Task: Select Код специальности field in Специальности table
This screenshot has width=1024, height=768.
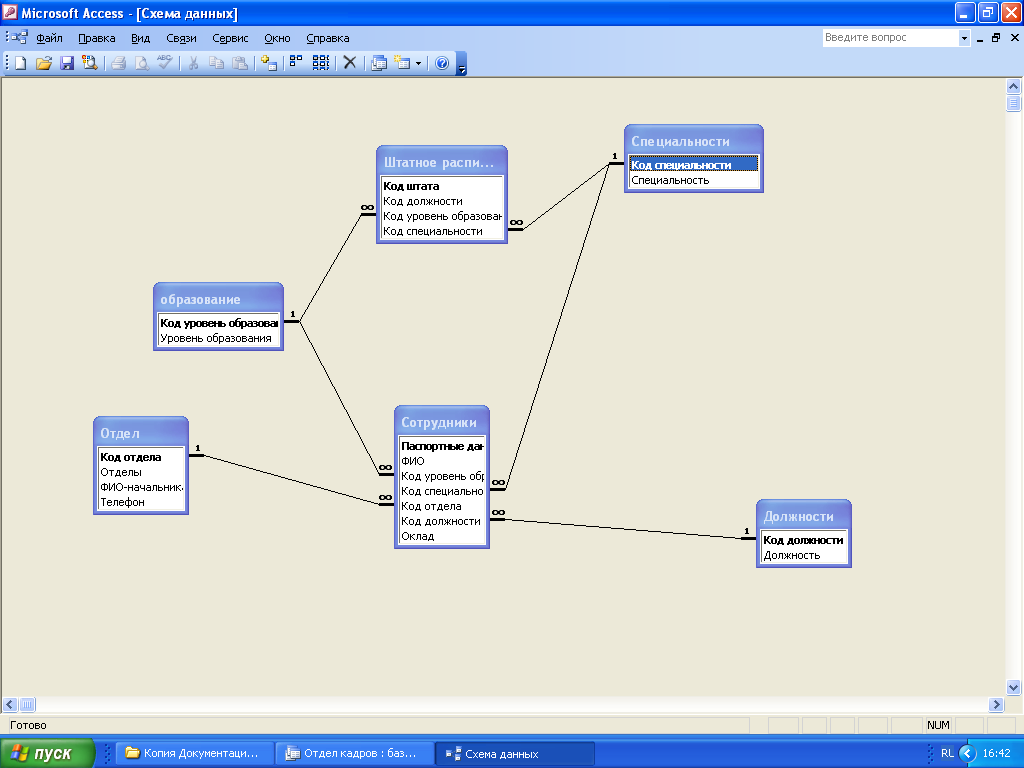Action: tap(694, 165)
